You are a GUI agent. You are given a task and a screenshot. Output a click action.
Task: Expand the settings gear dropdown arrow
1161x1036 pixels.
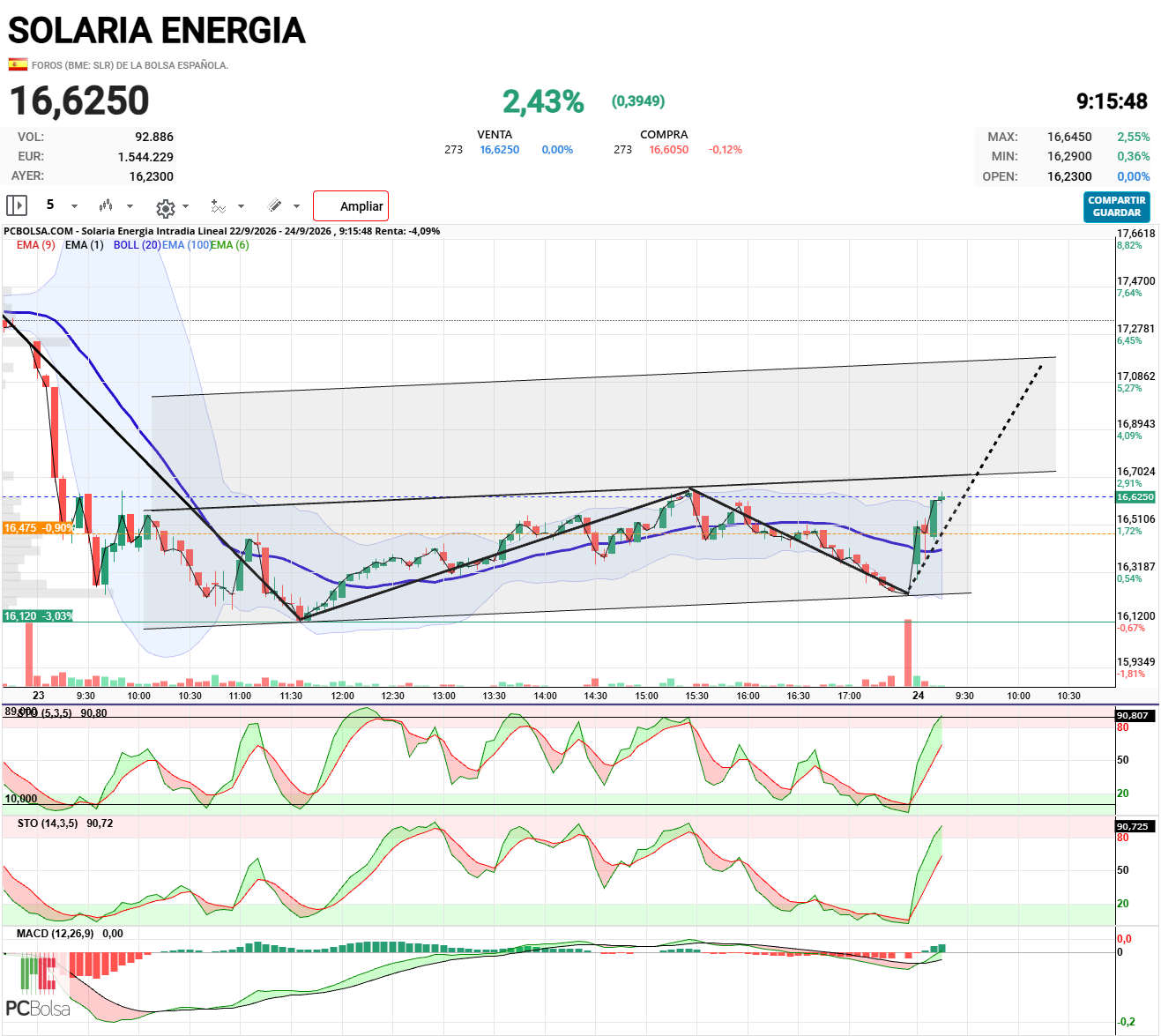coord(185,206)
